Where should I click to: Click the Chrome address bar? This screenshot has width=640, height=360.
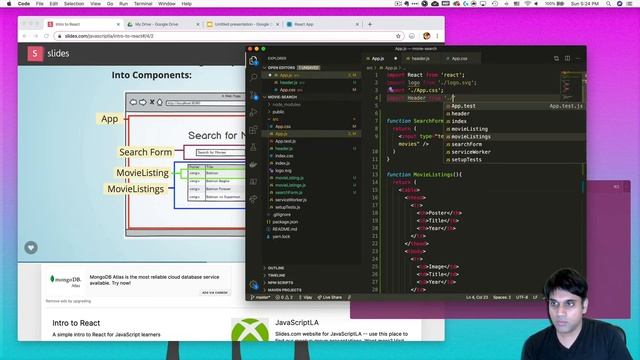tap(229, 36)
